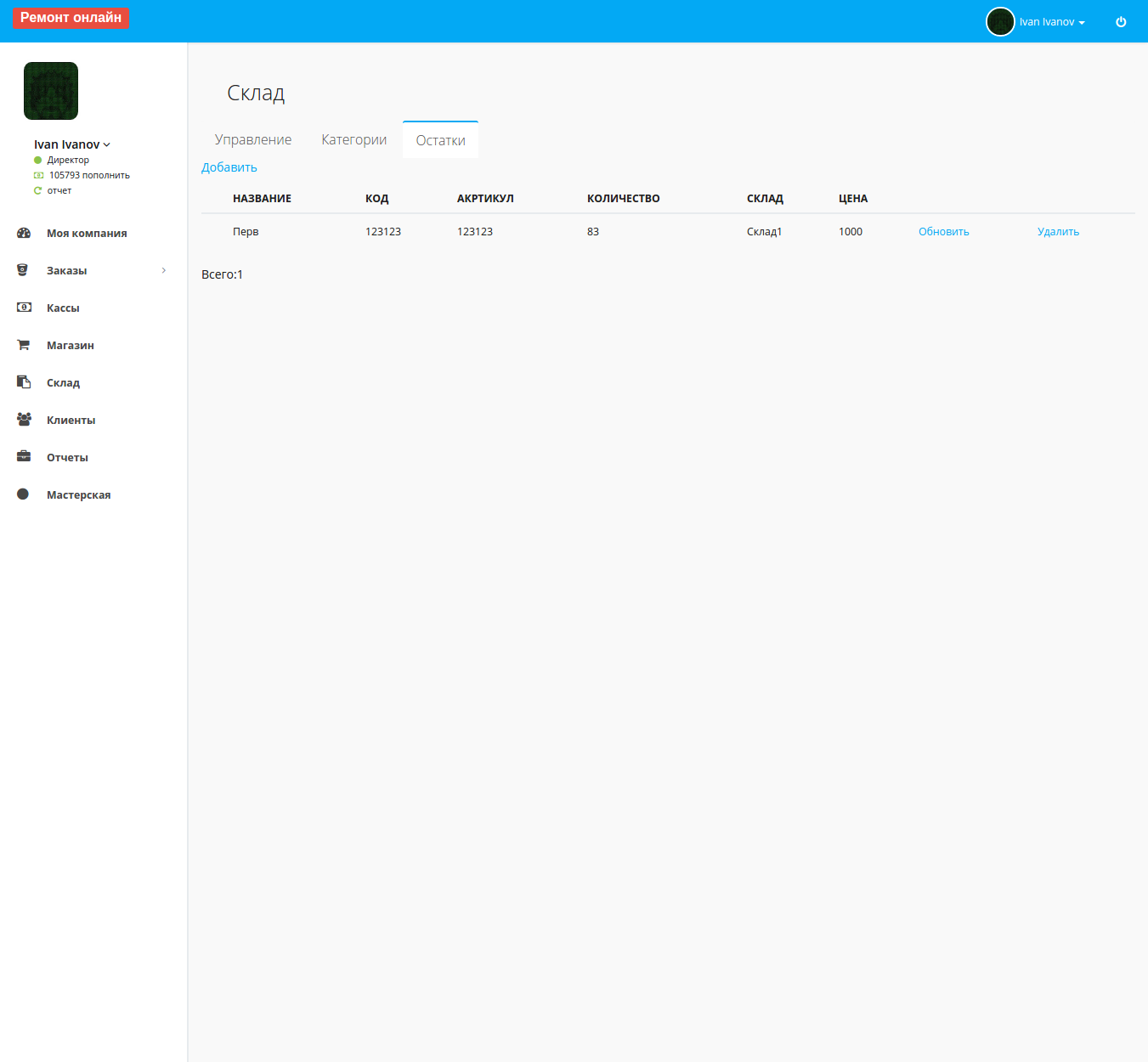Image resolution: width=1148 pixels, height=1062 pixels.
Task: Click the Заказы sidebar icon
Action: point(23,270)
